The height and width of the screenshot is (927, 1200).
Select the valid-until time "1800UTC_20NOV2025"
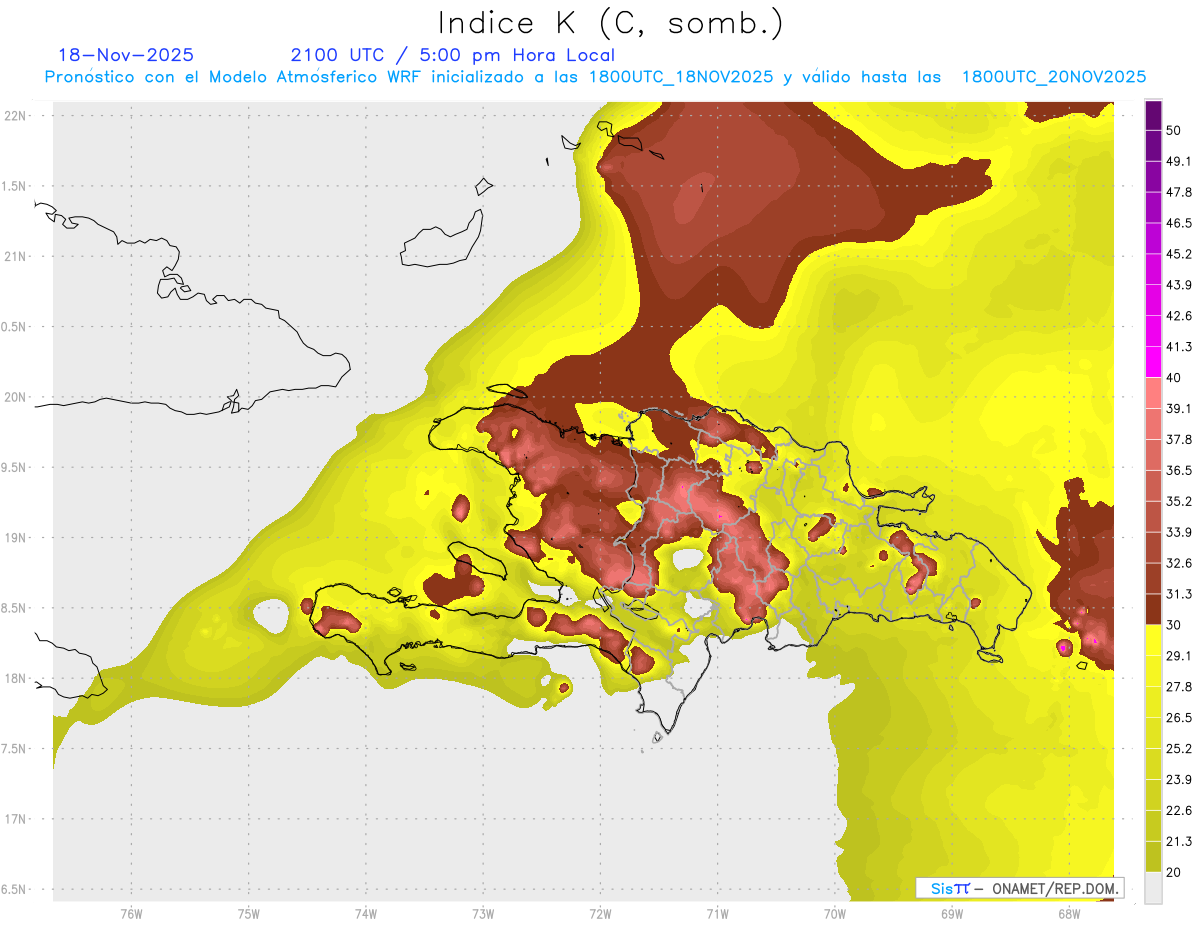(x=1054, y=77)
